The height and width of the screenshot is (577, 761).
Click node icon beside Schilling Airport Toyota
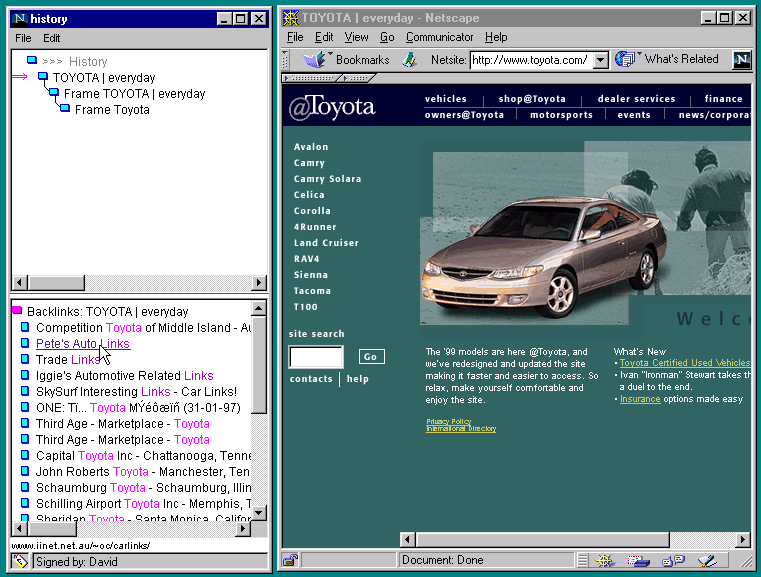coord(25,503)
